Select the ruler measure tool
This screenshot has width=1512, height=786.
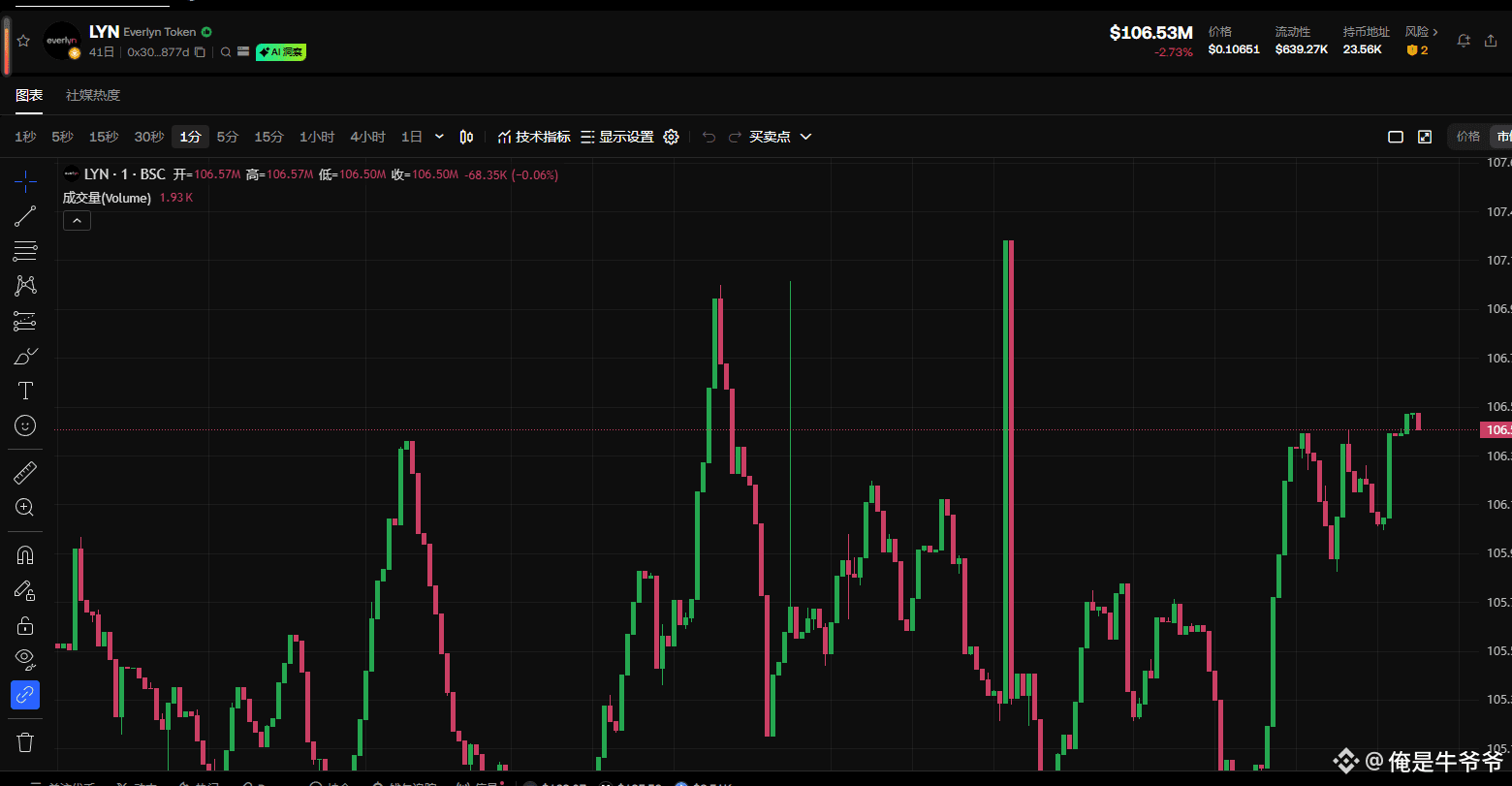point(24,472)
